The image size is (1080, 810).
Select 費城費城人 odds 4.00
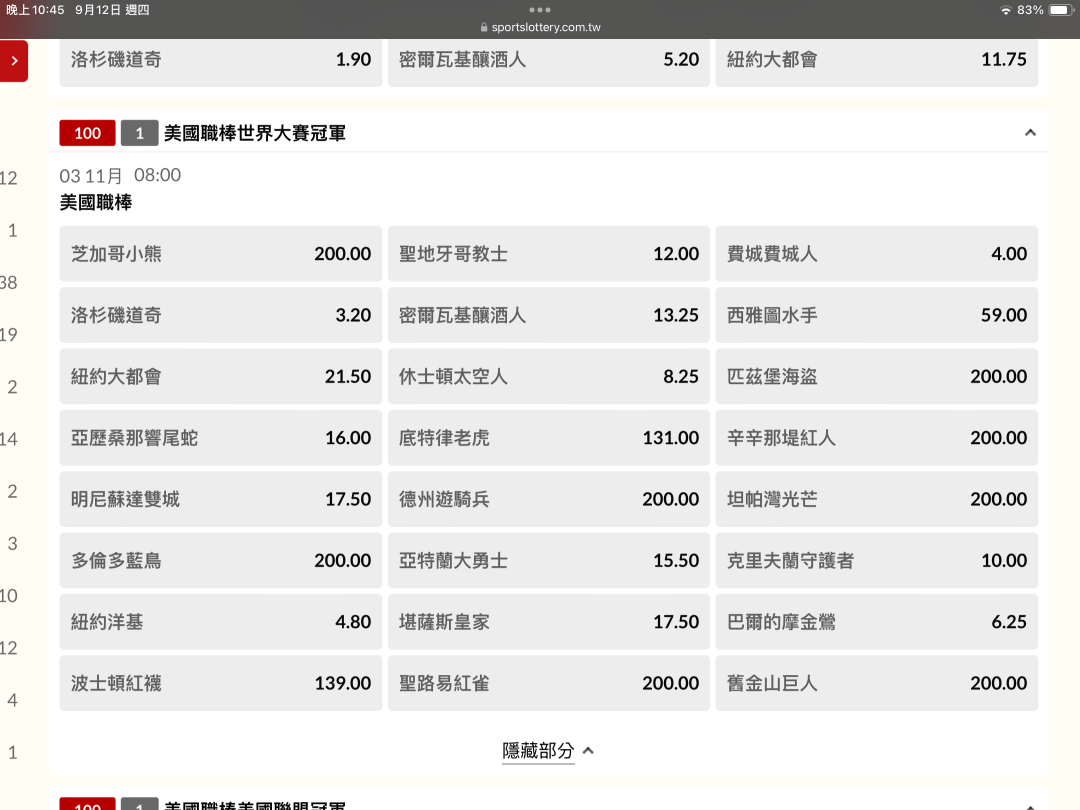(x=876, y=253)
